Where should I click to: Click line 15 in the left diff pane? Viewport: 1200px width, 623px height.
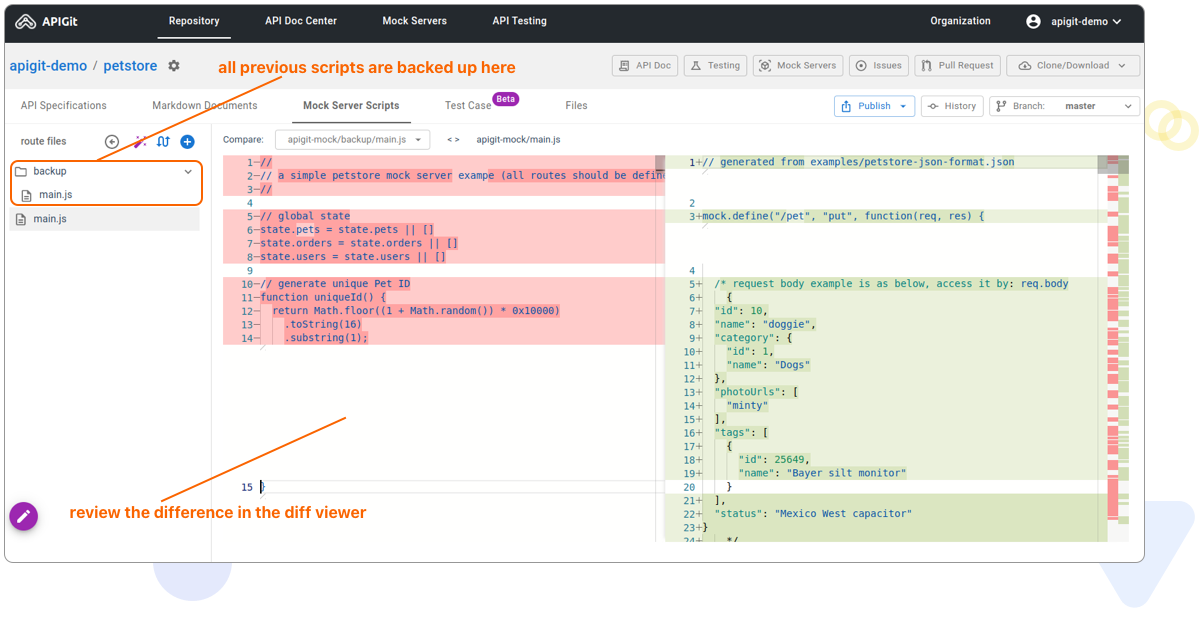(x=444, y=487)
